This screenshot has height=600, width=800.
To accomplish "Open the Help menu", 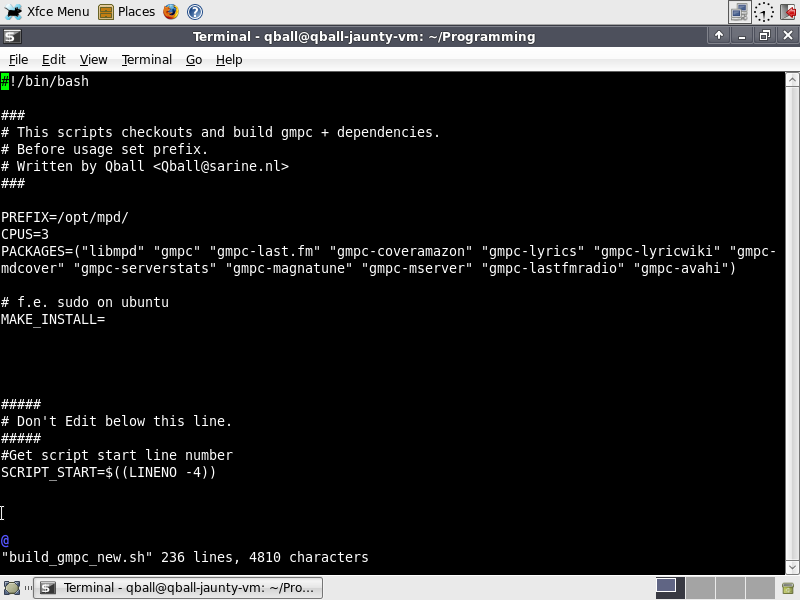I will 229,60.
